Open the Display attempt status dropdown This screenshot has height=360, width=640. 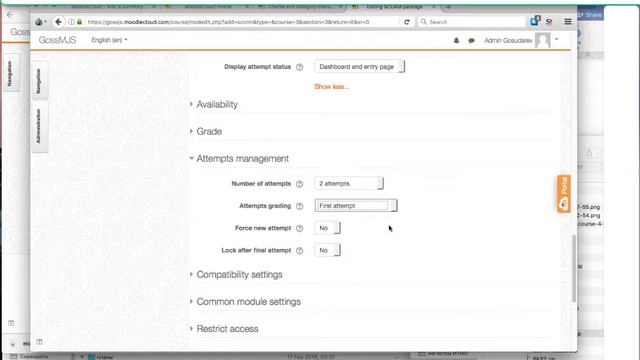(x=360, y=67)
